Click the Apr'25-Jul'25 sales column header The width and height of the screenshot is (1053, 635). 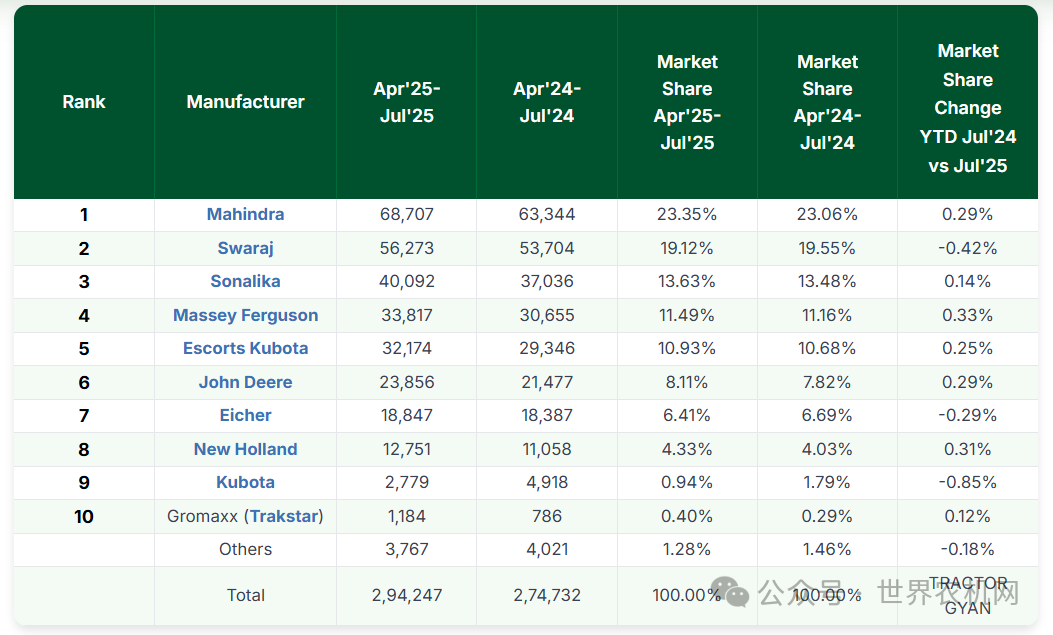[x=406, y=102]
